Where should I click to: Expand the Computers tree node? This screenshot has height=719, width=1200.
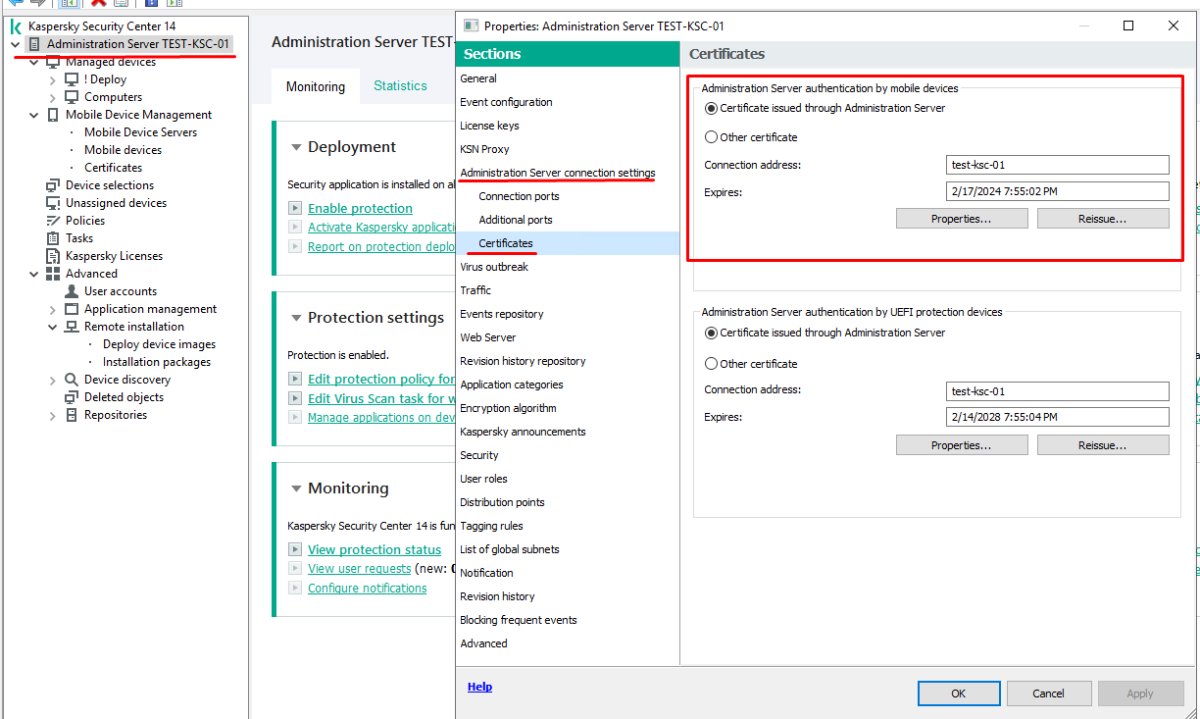tap(53, 98)
